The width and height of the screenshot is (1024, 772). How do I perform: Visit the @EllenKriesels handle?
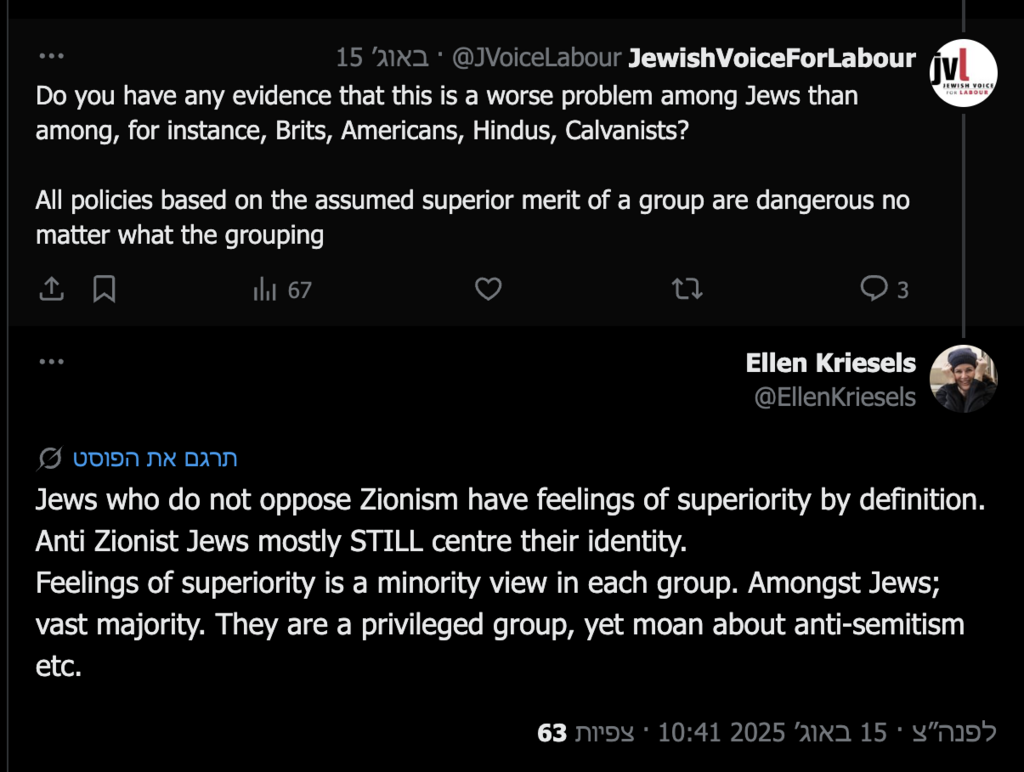click(835, 397)
